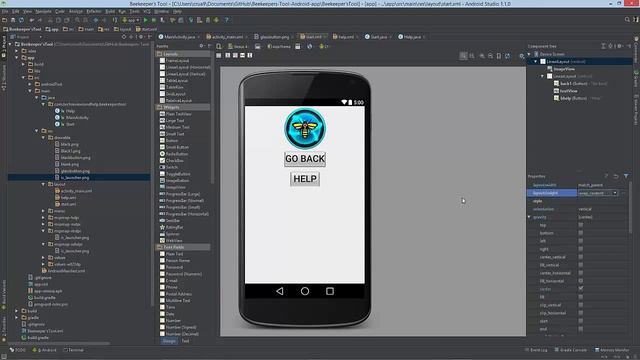Expand the values folder in project tree

pyautogui.click(x=43, y=257)
